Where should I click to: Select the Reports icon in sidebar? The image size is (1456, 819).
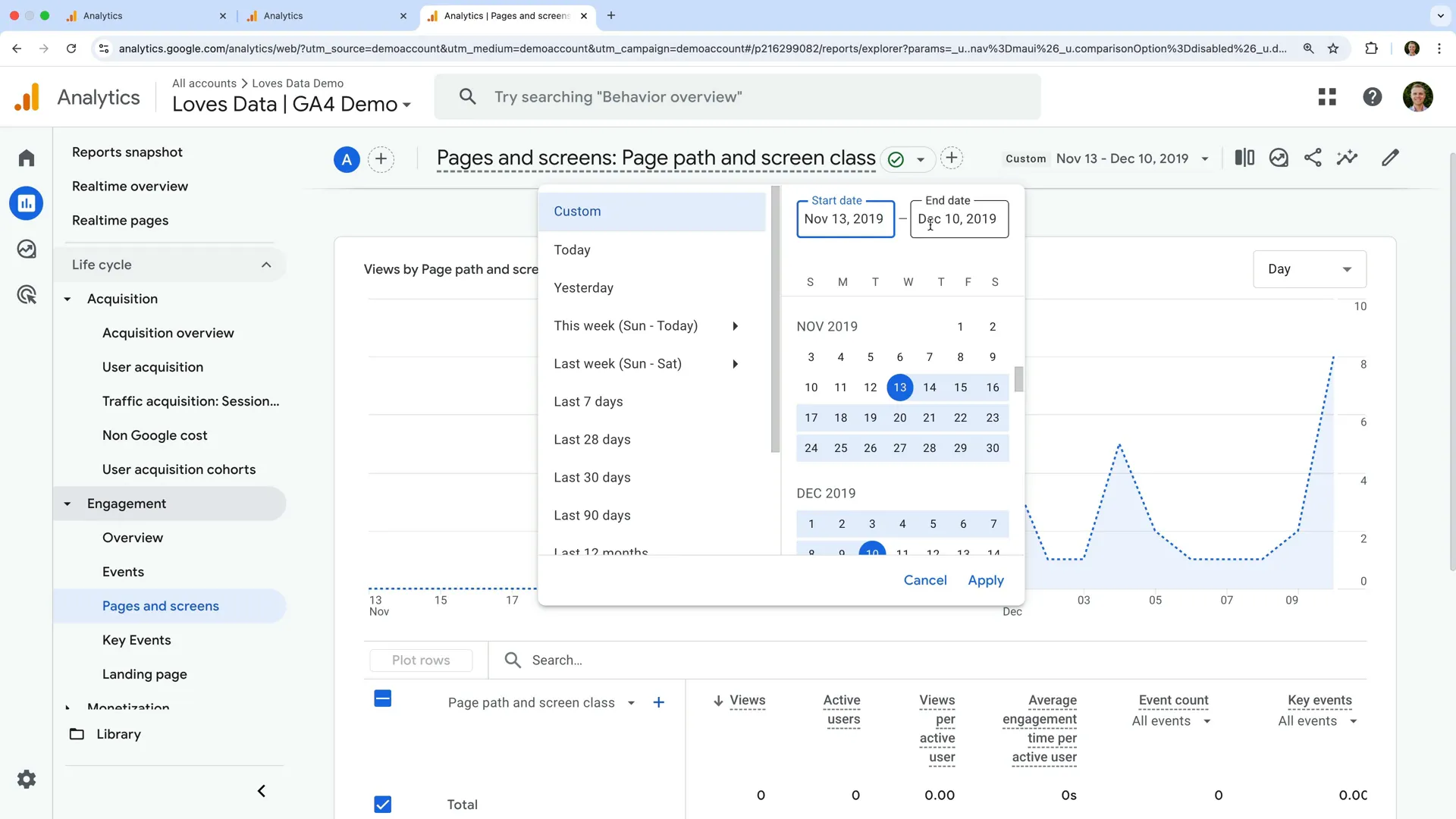coord(27,203)
